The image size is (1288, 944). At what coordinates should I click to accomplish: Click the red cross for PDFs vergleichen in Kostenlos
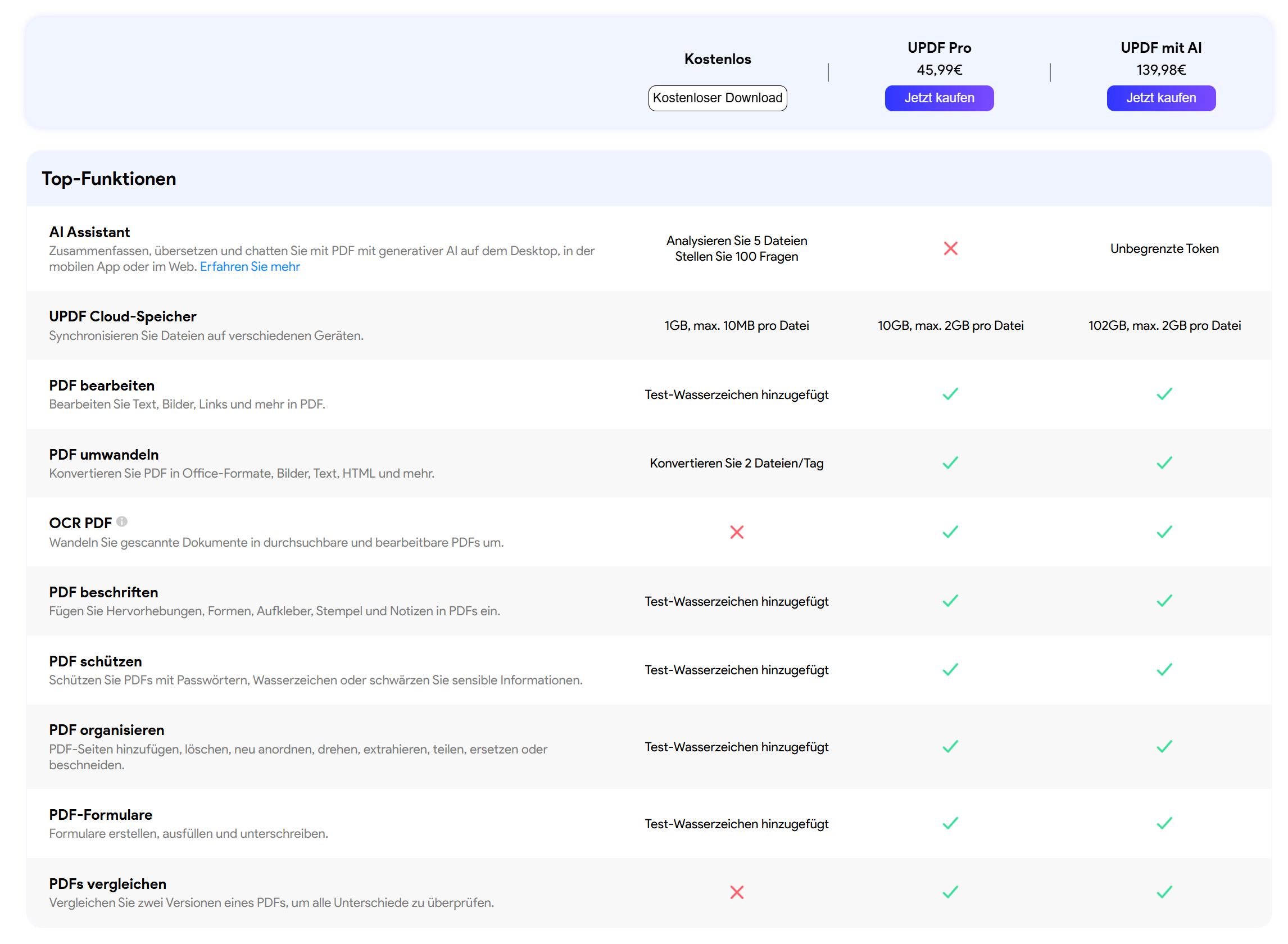click(x=737, y=892)
